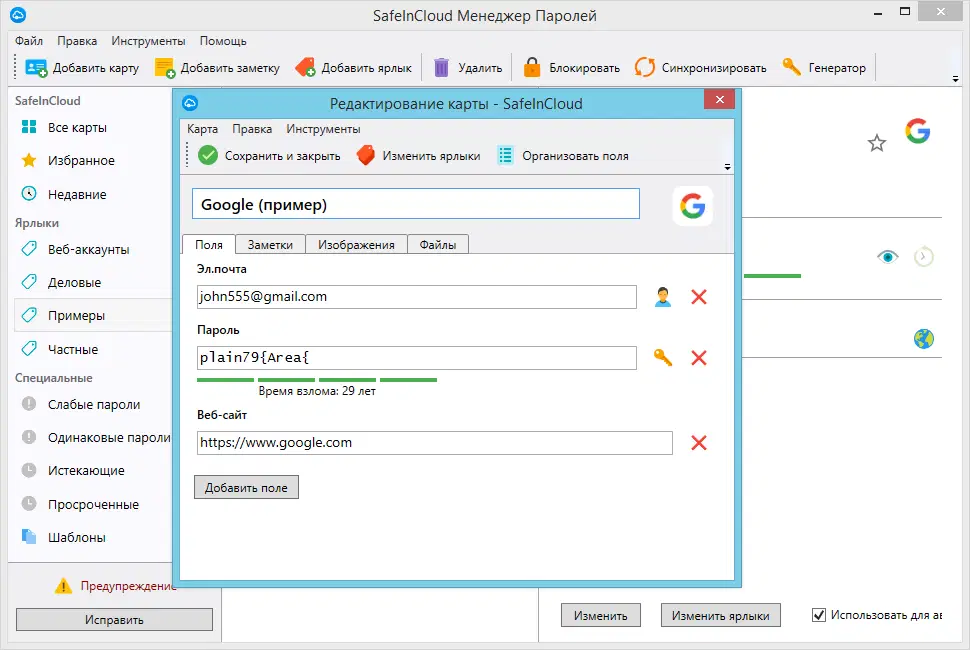This screenshot has height=650, width=970.
Task: Delete the email field with red X
Action: click(699, 297)
